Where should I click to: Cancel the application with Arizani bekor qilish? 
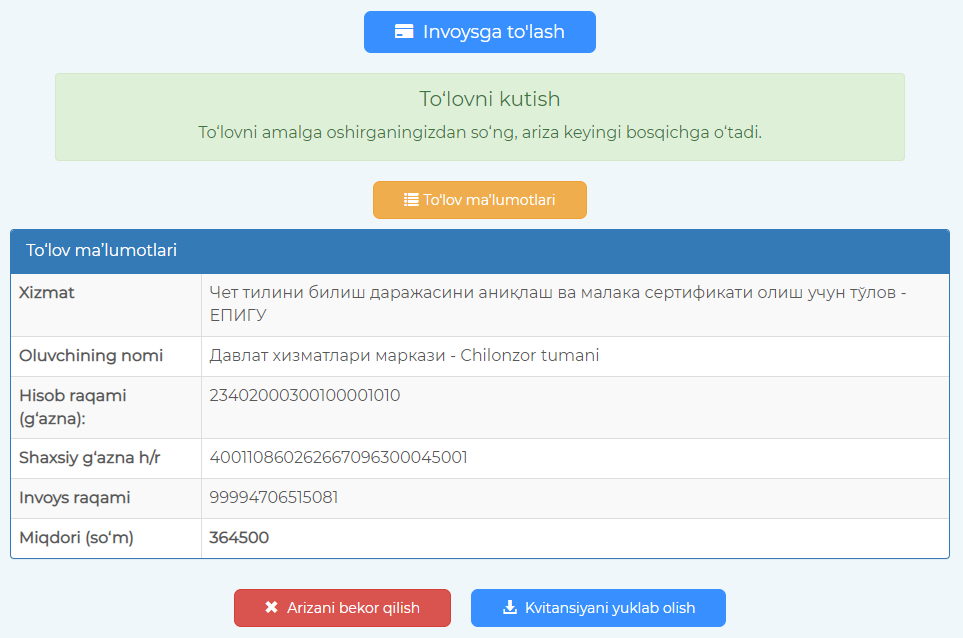pos(342,607)
